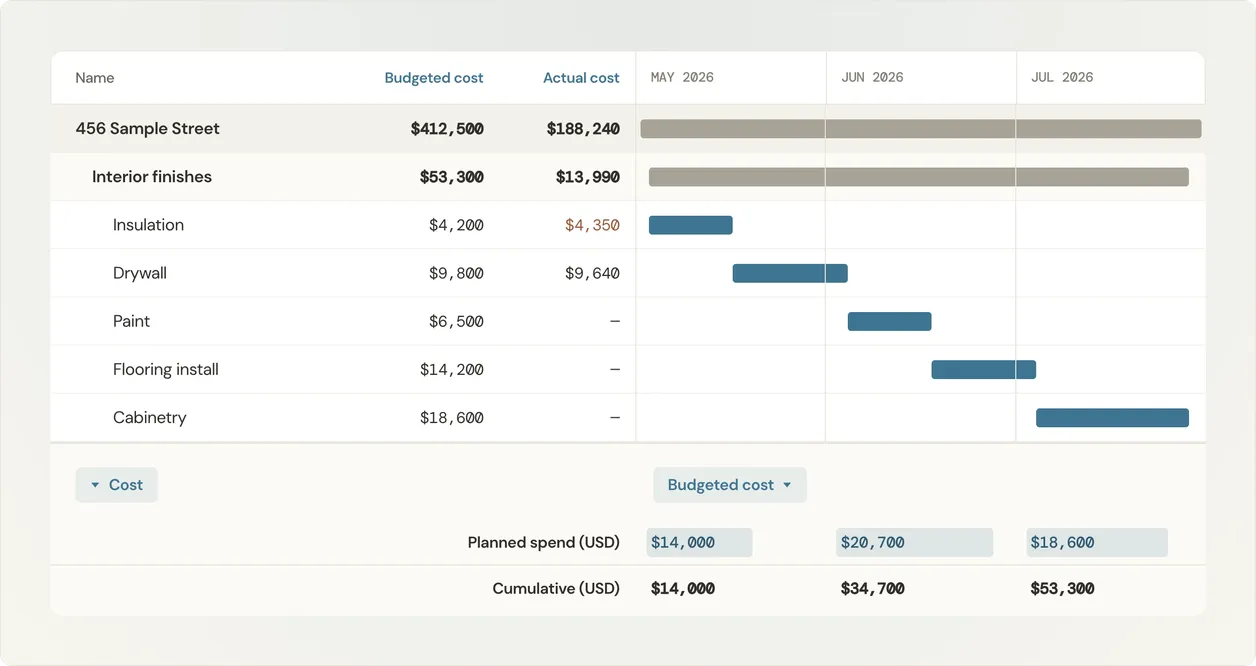
Task: Sort by the Actual cost column header
Action: (581, 78)
